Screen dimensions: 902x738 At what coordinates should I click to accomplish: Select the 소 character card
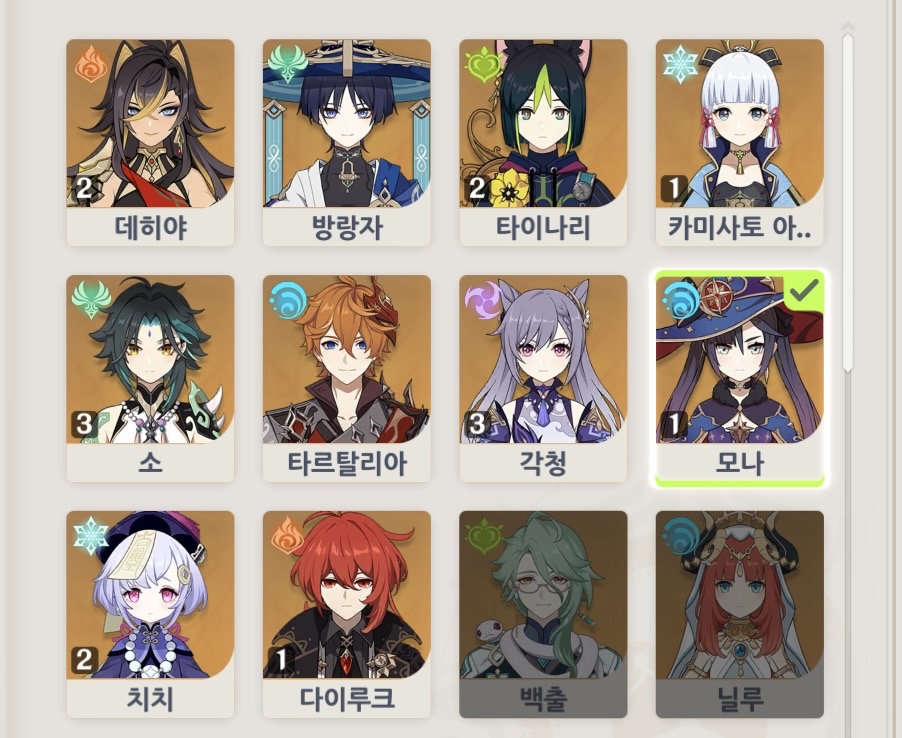tap(150, 378)
